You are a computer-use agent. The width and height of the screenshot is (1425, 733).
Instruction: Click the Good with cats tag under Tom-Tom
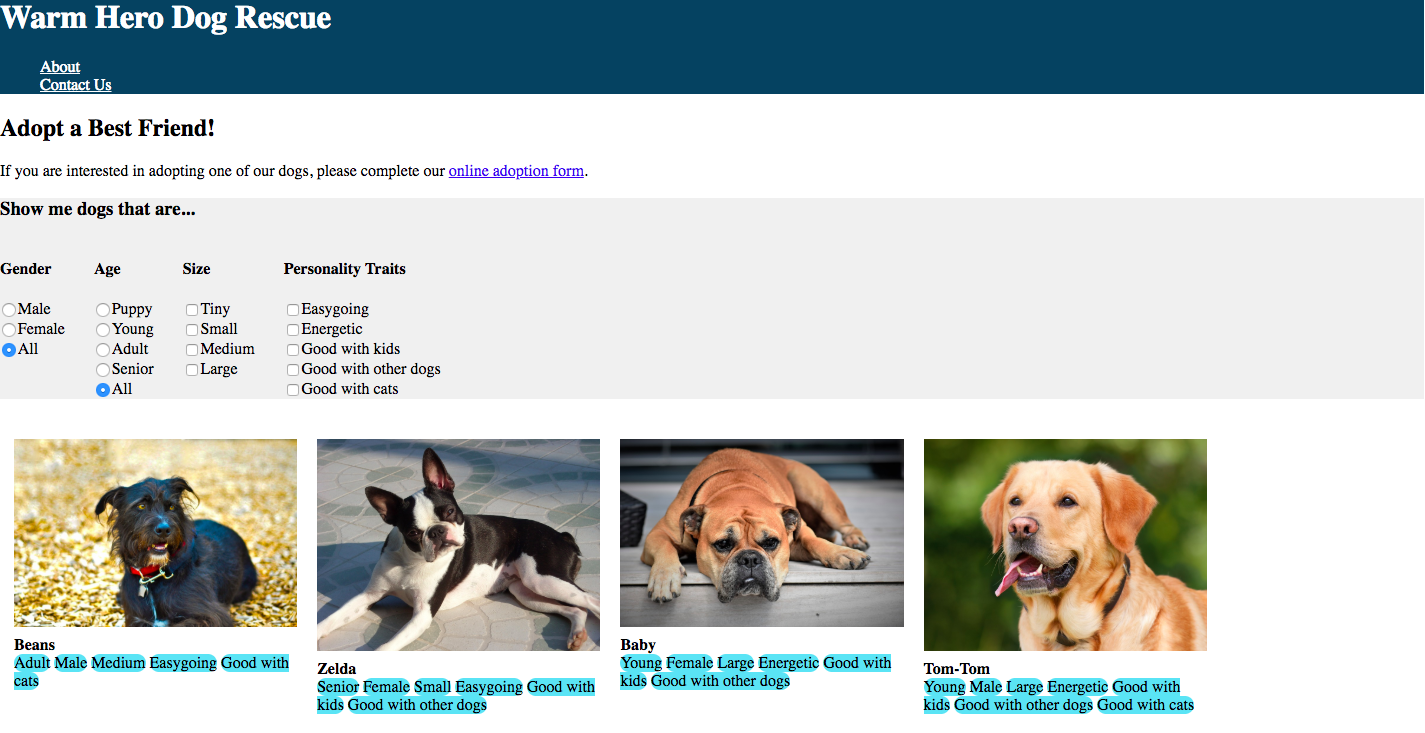click(x=1145, y=705)
